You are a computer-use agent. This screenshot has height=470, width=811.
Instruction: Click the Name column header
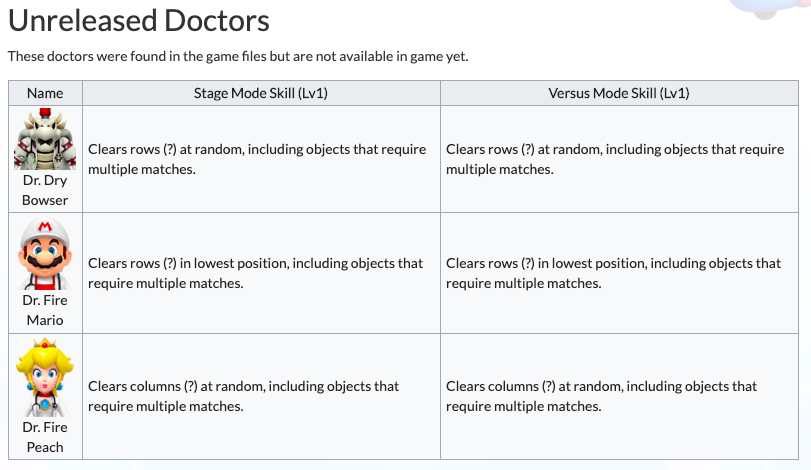45,93
